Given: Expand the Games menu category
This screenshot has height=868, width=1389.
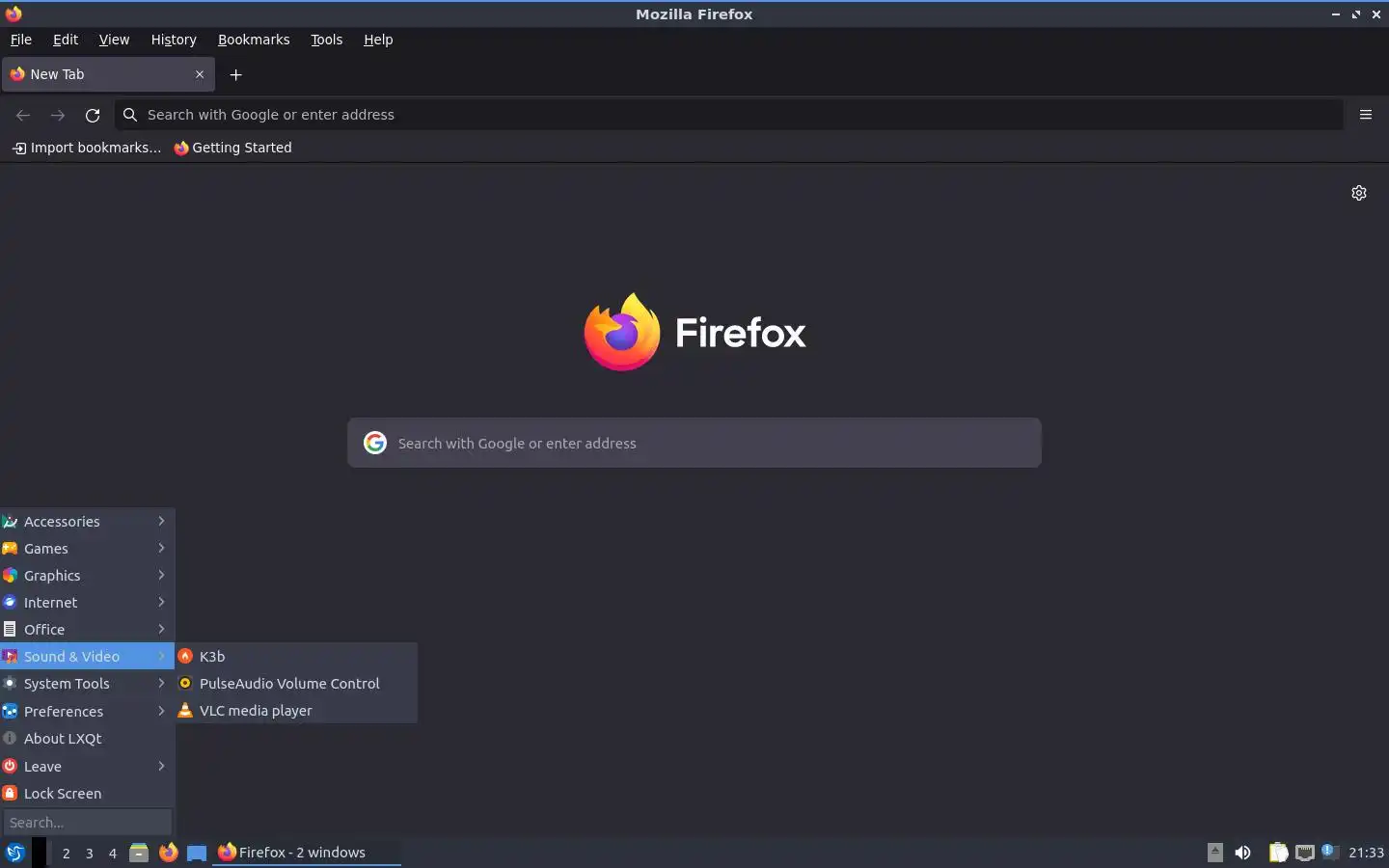Looking at the screenshot, I should coord(87,548).
